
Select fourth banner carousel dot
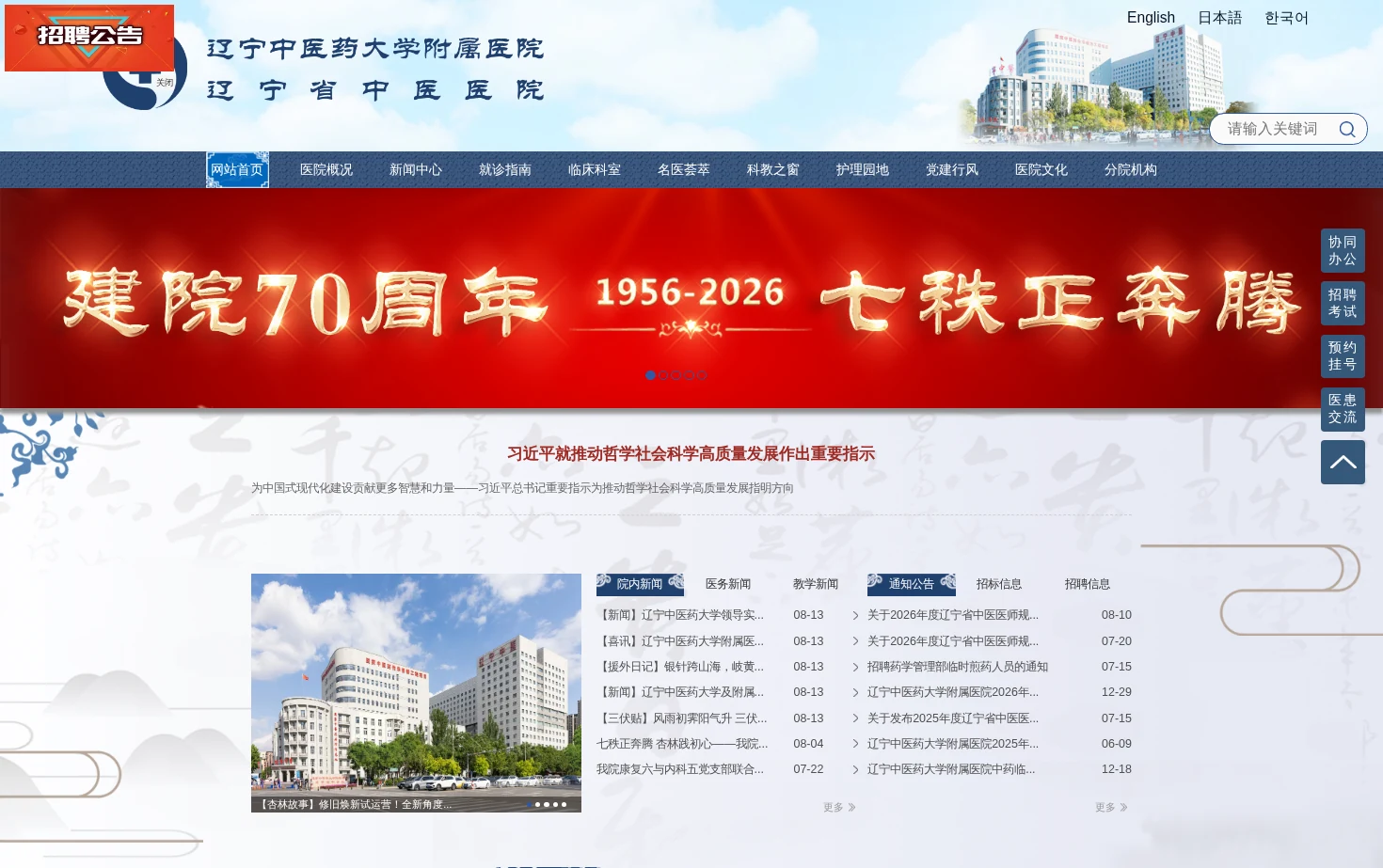tap(689, 375)
